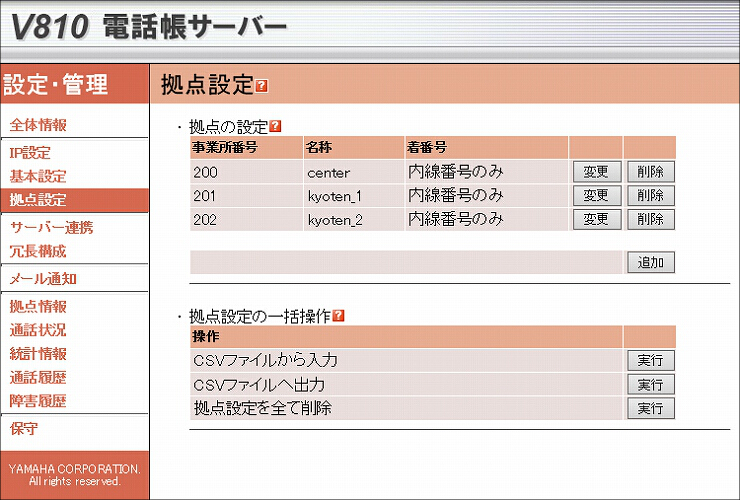Click the 拠点設定を全て削除 row text
This screenshot has height=500, width=740.
(x=262, y=408)
